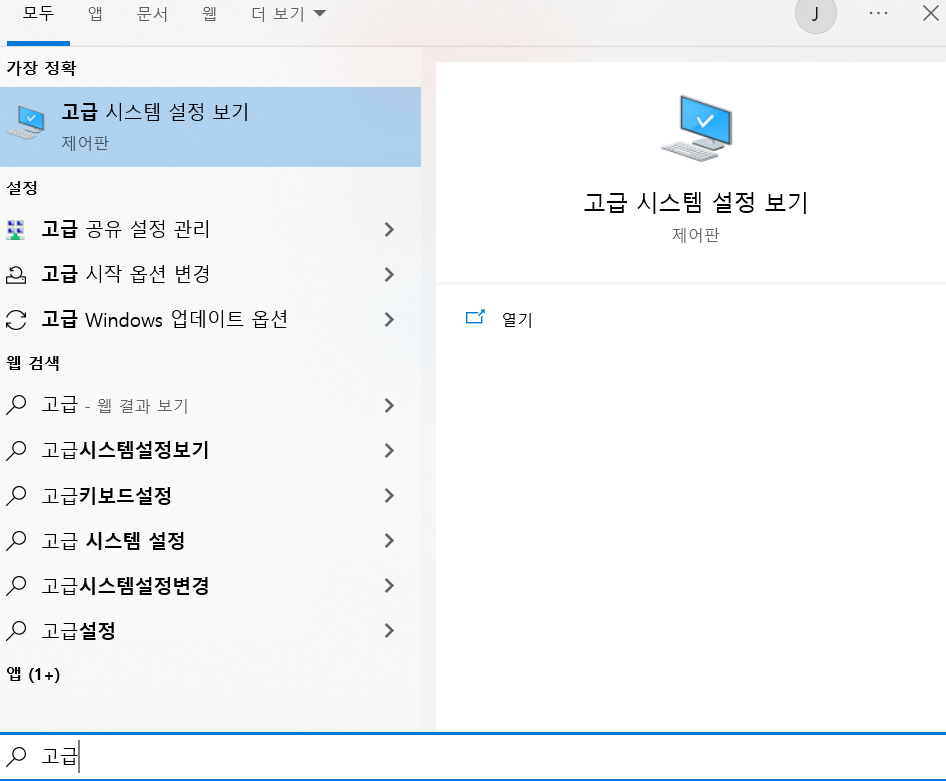Open the 더 보기 dropdown
Viewport: 946px width, 781px height.
point(288,13)
